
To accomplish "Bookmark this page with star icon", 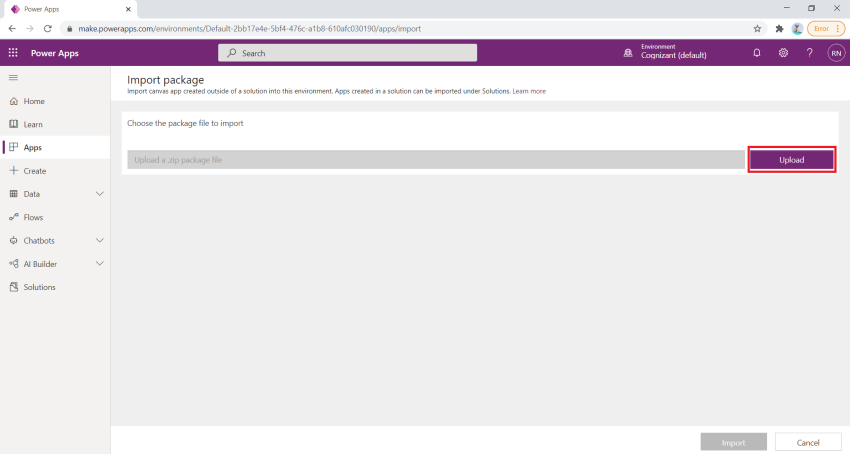I will [757, 29].
